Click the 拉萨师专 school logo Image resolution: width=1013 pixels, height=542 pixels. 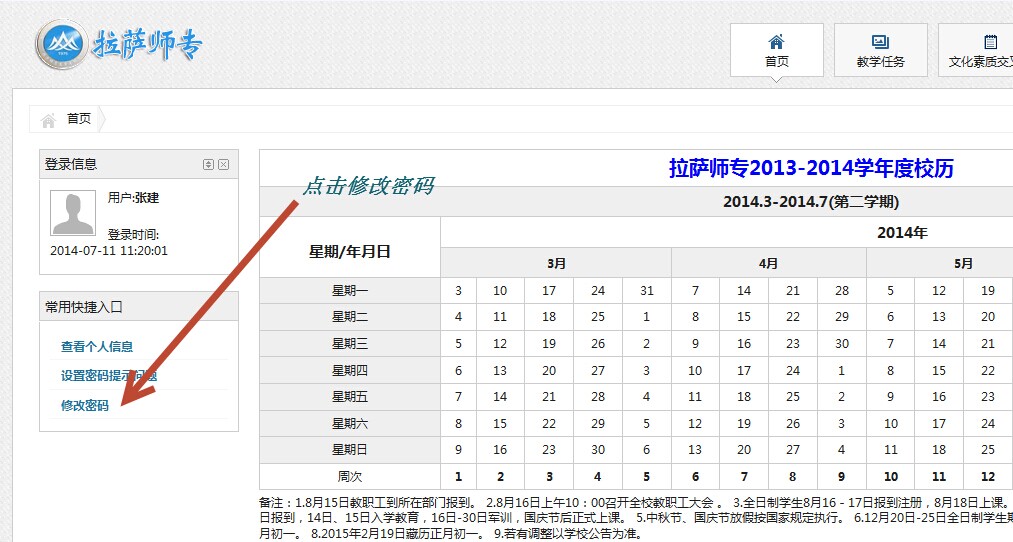[120, 45]
